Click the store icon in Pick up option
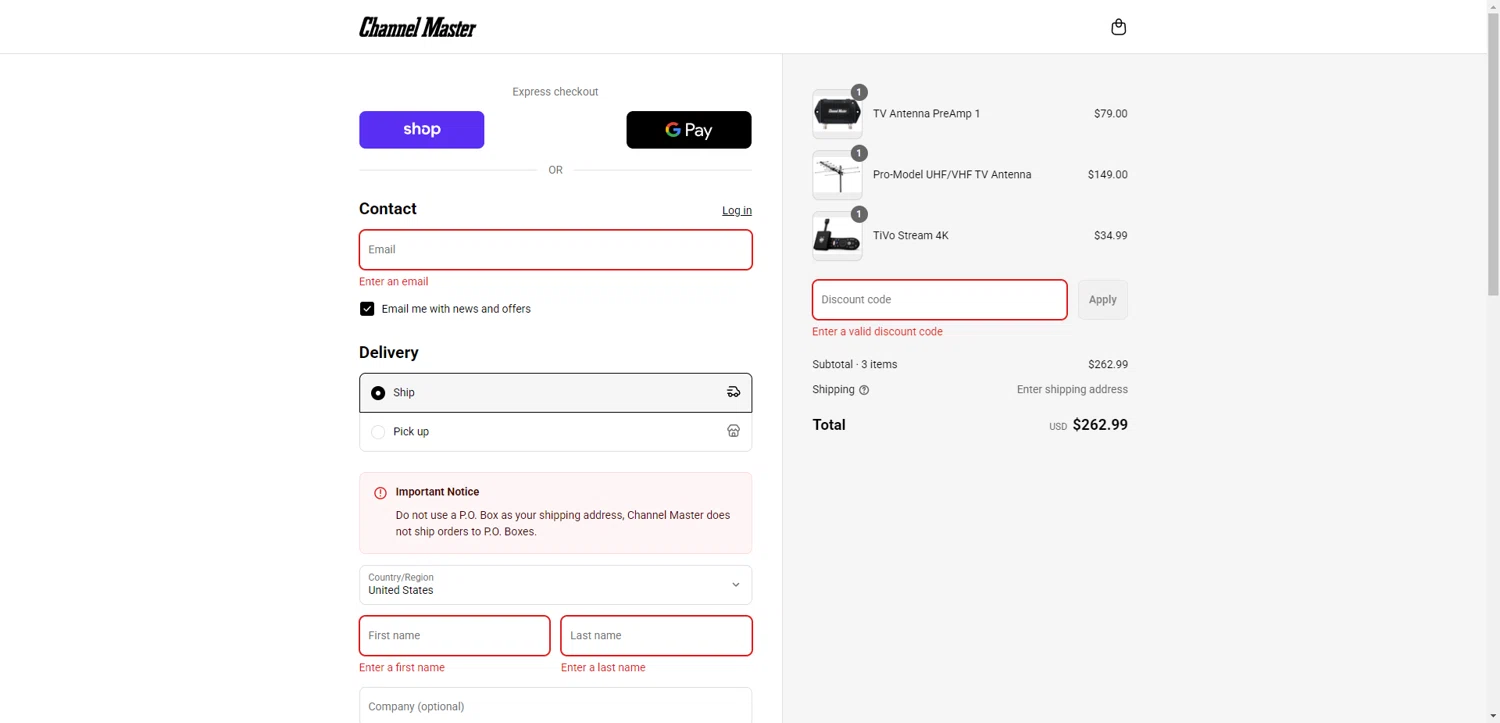Image resolution: width=1500 pixels, height=723 pixels. (733, 431)
